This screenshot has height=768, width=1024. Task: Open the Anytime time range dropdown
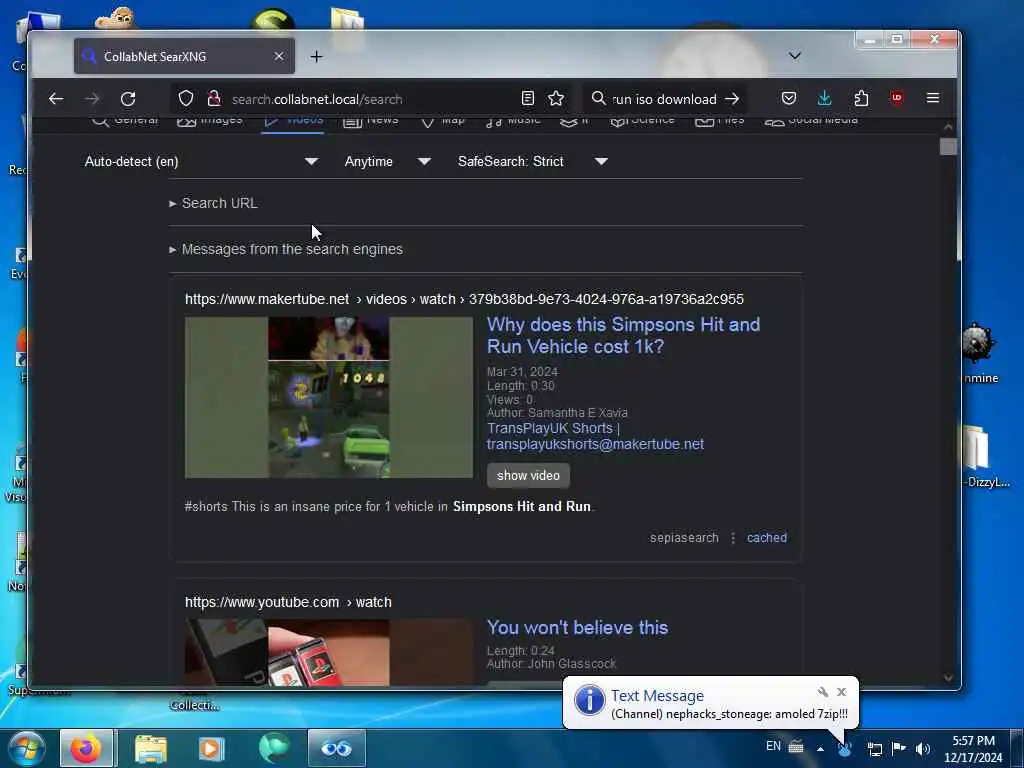pos(387,161)
